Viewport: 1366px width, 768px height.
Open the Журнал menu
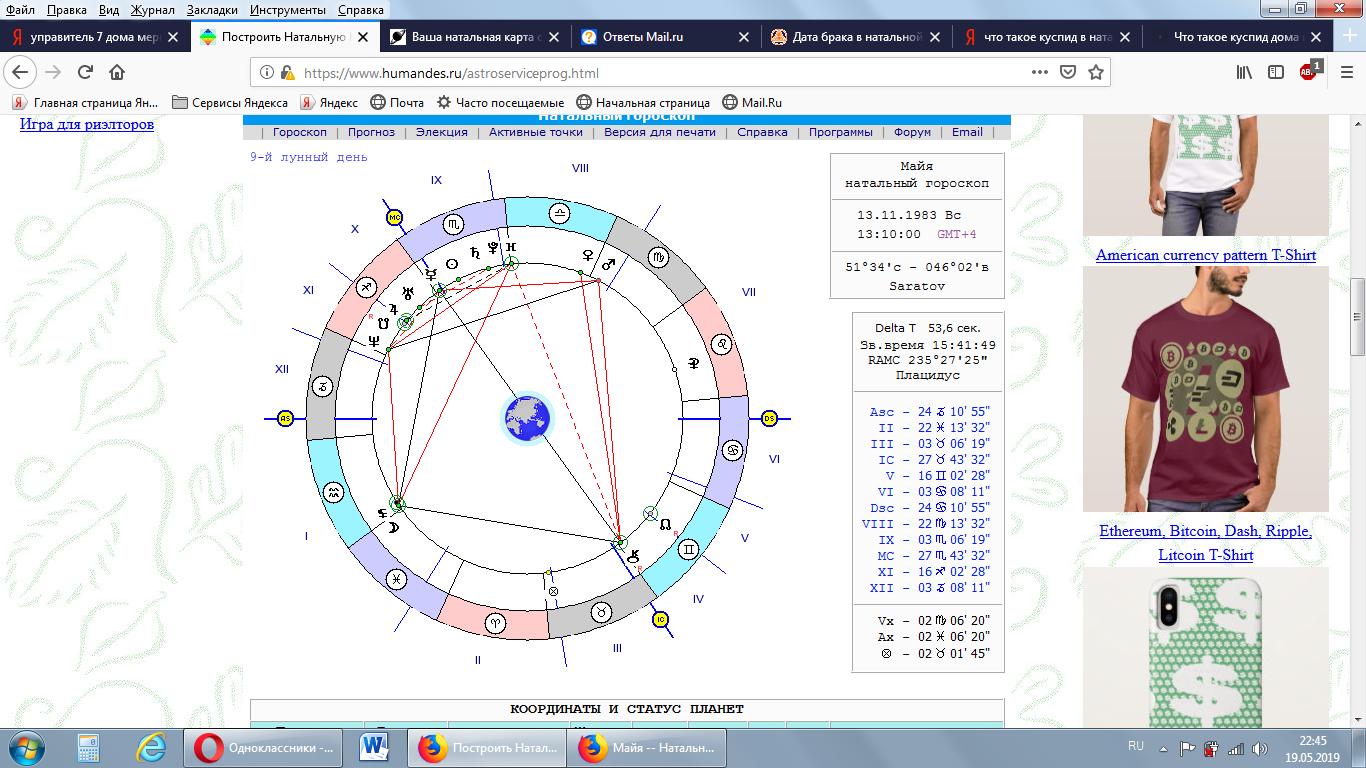pyautogui.click(x=152, y=10)
